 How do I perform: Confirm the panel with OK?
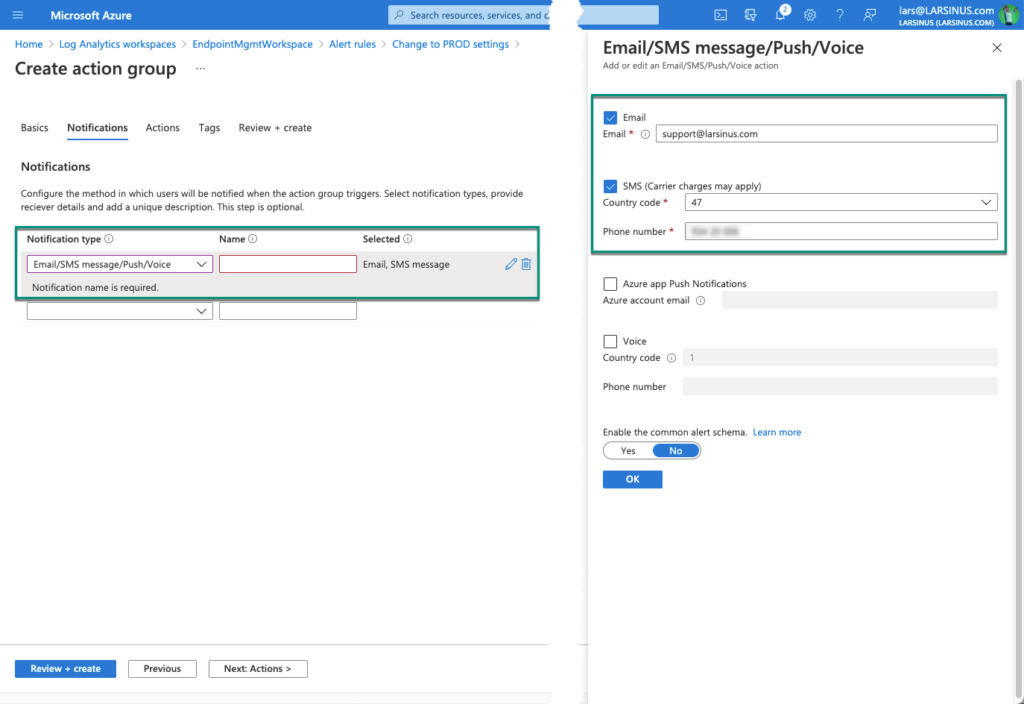tap(632, 479)
